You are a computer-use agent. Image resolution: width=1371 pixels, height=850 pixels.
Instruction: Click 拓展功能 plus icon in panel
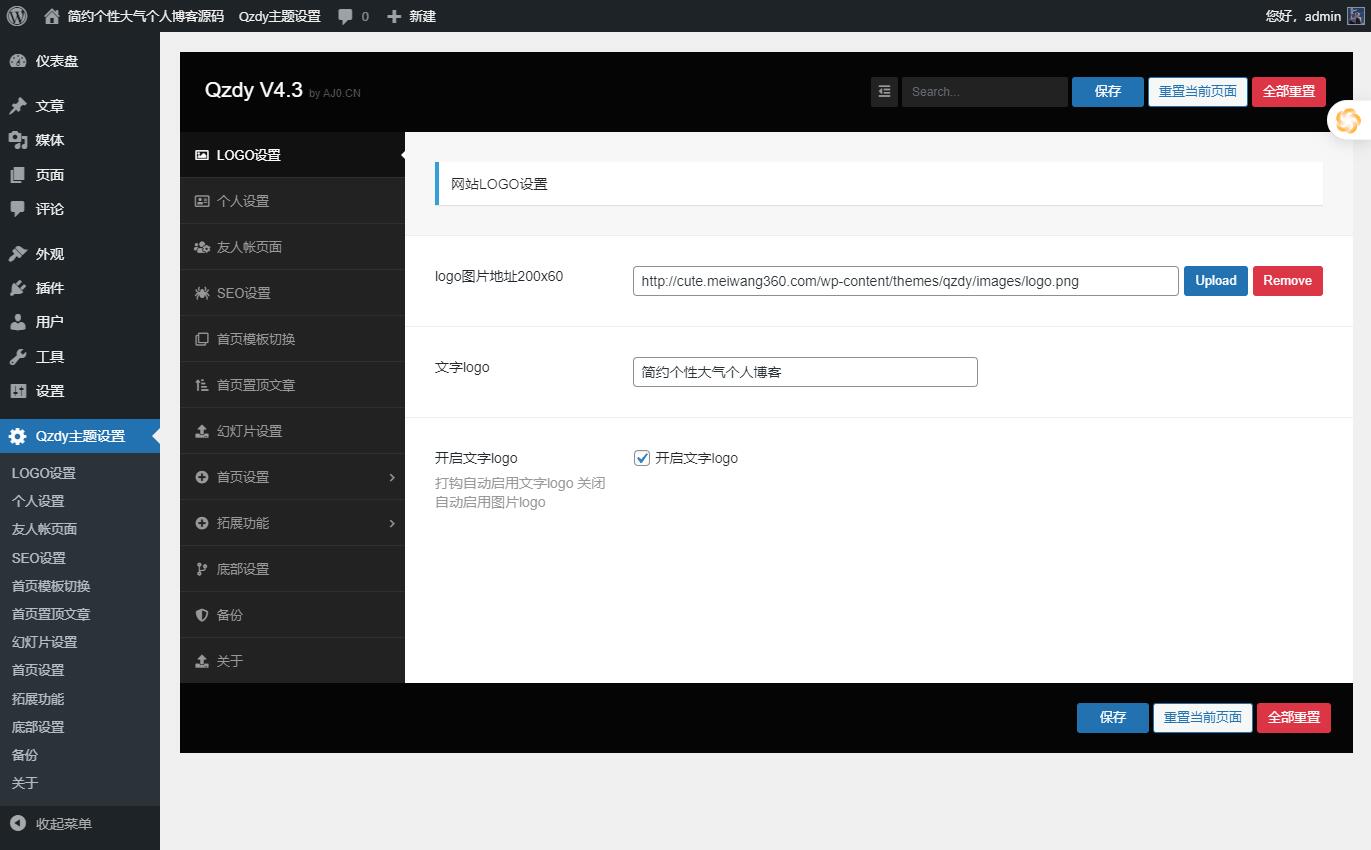201,523
